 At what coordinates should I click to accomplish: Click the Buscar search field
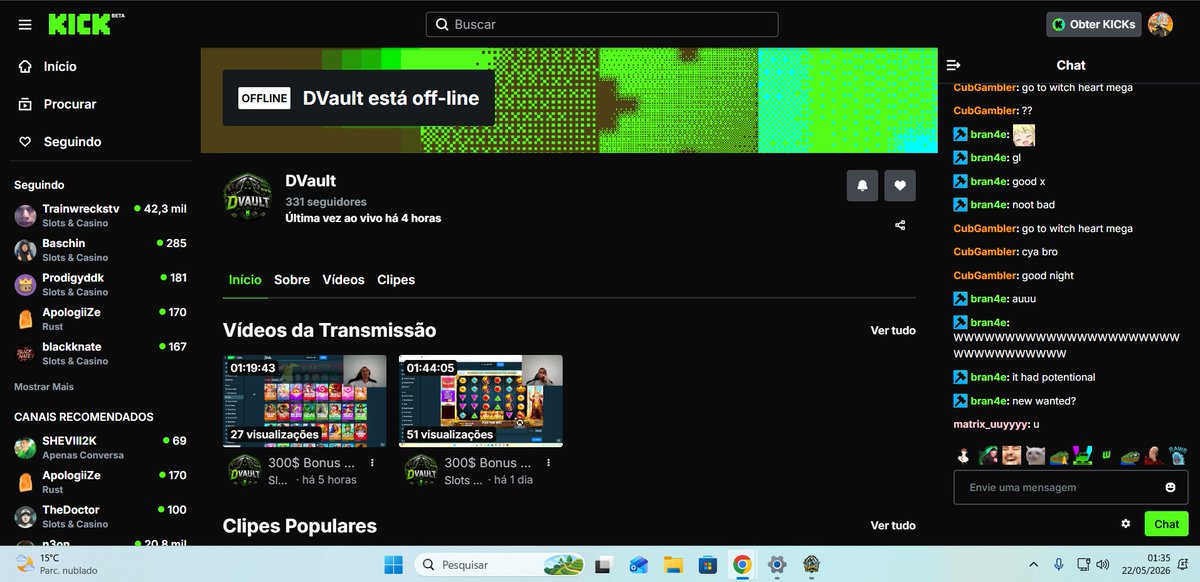pyautogui.click(x=602, y=24)
